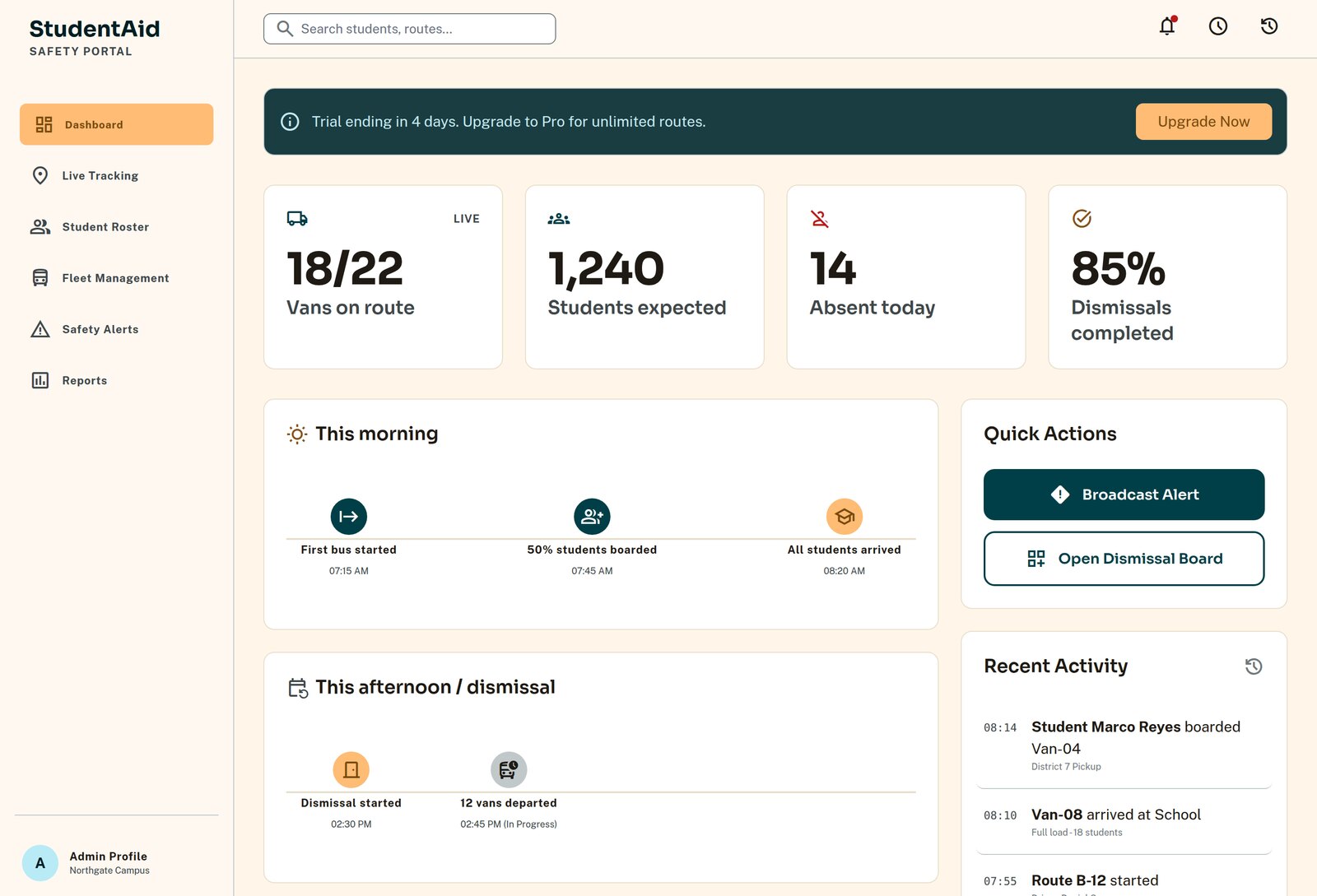Click 02:45 PM (In Progress) status text
1317x896 pixels.
click(509, 824)
